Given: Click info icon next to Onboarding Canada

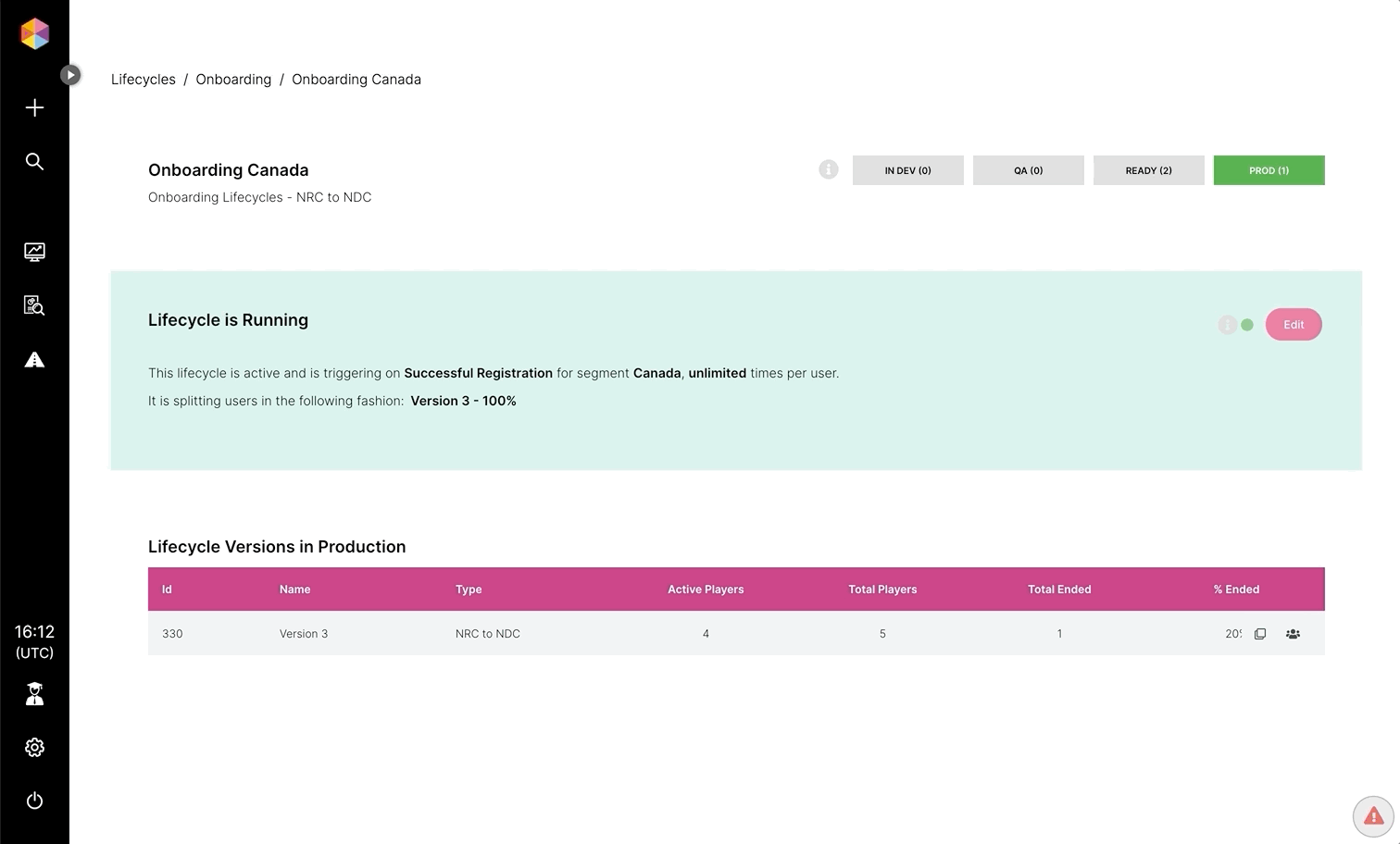Looking at the screenshot, I should 828,170.
